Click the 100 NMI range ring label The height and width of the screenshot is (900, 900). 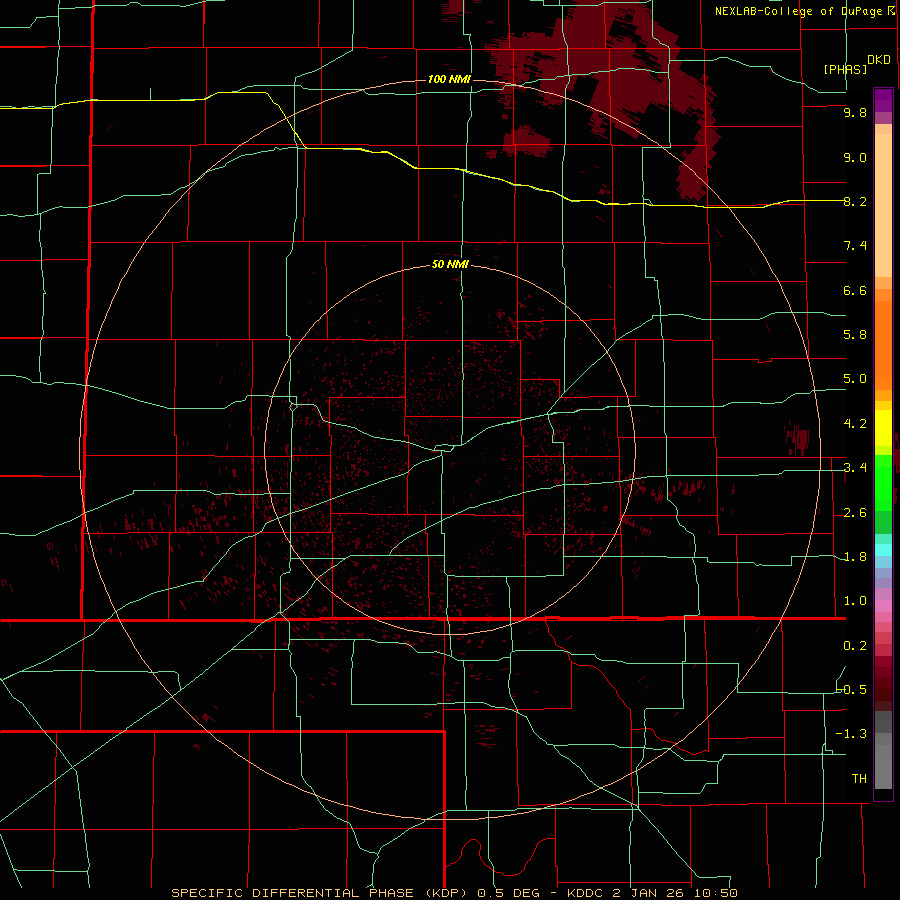pos(449,79)
